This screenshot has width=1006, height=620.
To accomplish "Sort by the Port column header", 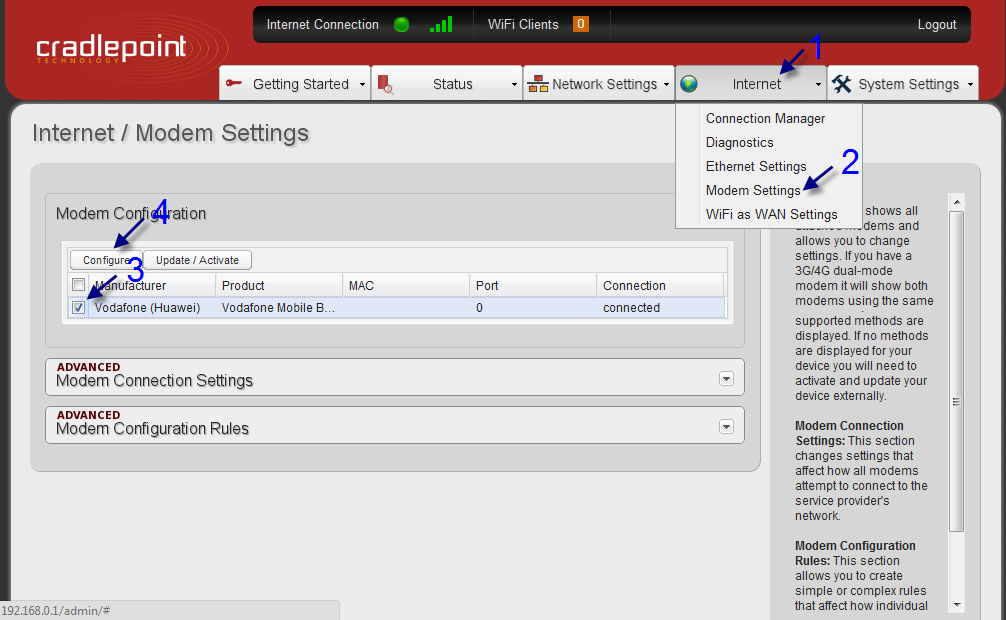I will coord(533,286).
